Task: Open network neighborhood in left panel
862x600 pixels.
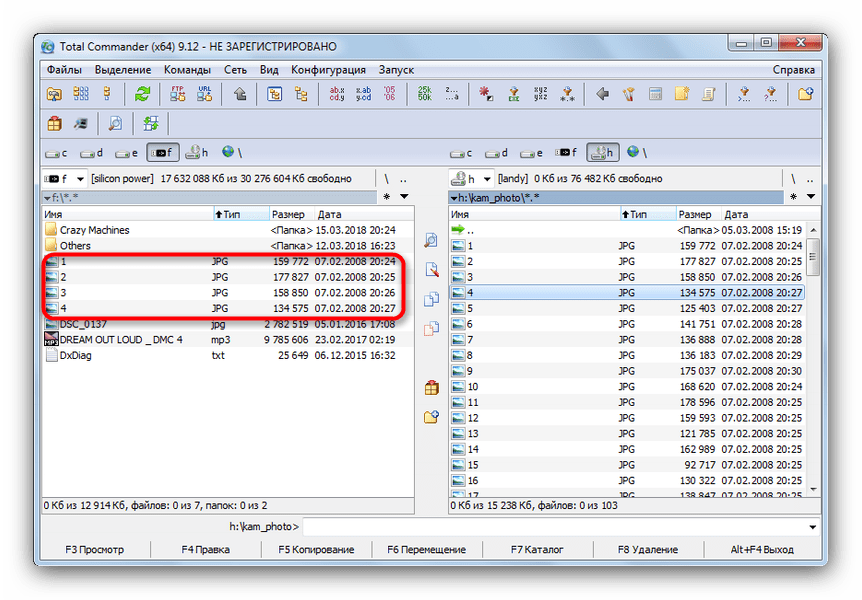Action: click(x=232, y=152)
